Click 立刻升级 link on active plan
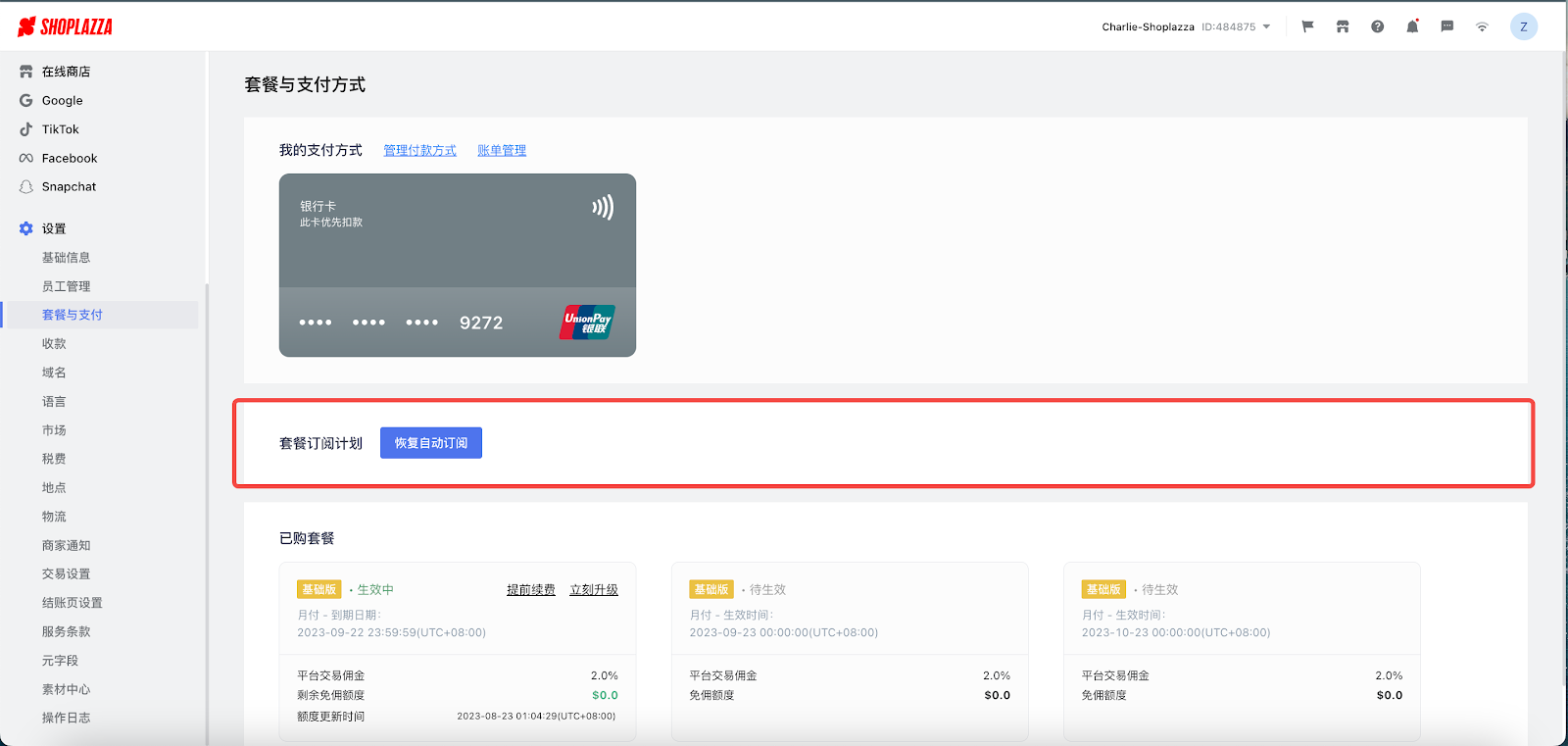Image resolution: width=1568 pixels, height=746 pixels. tap(594, 590)
